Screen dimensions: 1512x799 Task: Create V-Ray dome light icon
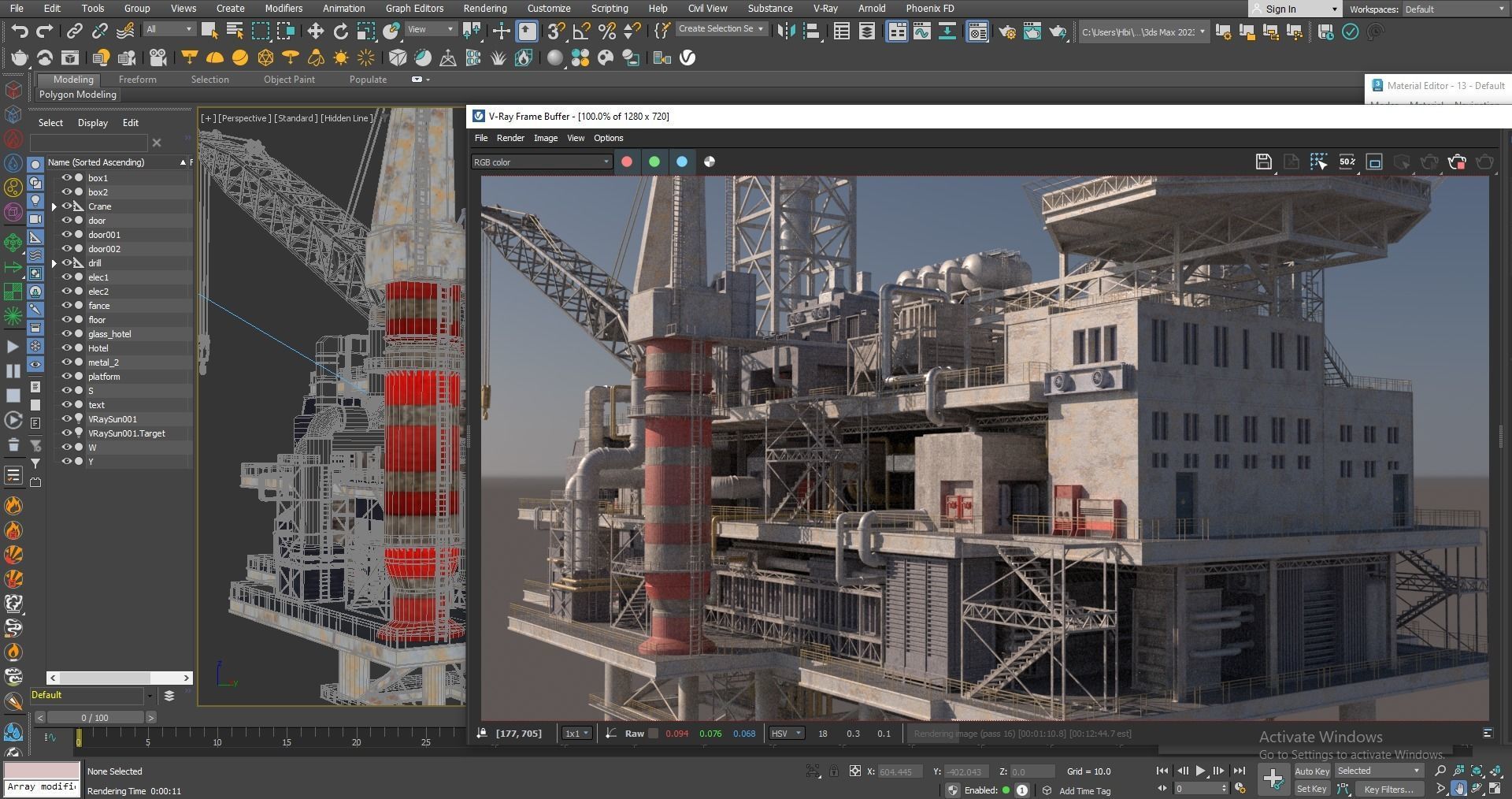(x=214, y=58)
